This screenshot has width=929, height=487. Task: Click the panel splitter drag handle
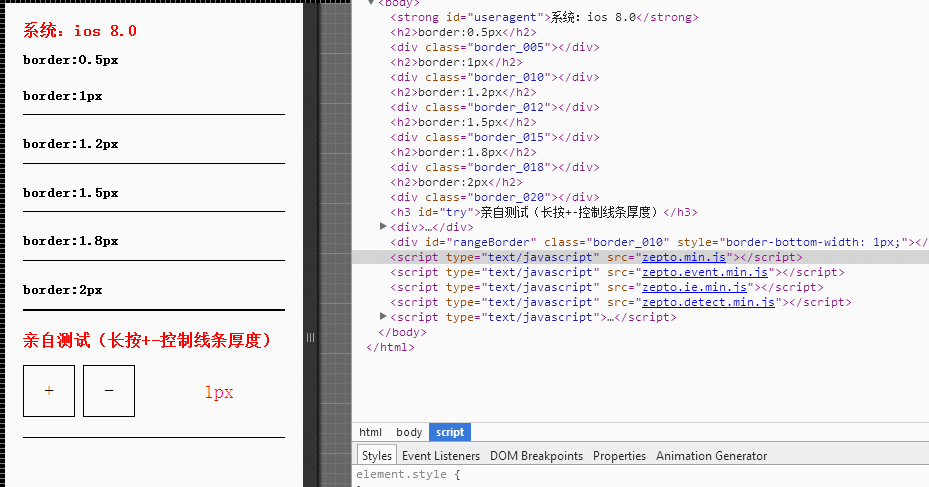click(310, 338)
